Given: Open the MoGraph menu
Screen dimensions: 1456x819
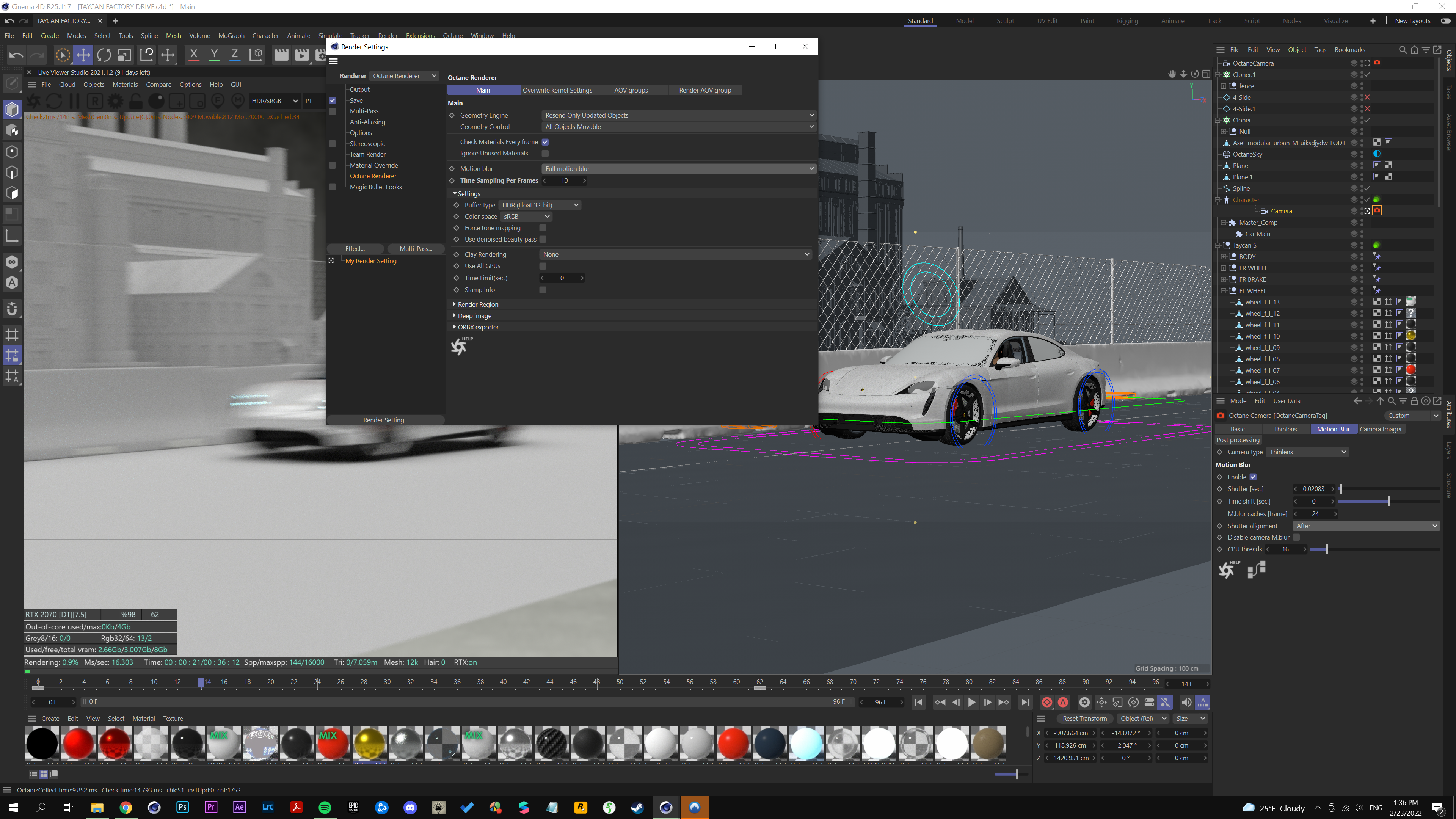Looking at the screenshot, I should click(231, 36).
